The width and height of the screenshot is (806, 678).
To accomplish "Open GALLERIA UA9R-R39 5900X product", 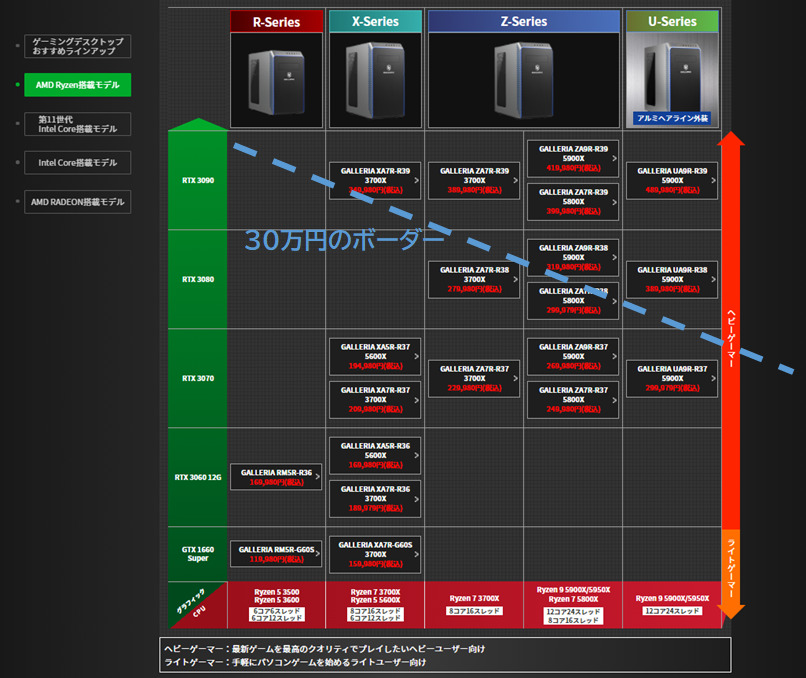I will tap(672, 180).
